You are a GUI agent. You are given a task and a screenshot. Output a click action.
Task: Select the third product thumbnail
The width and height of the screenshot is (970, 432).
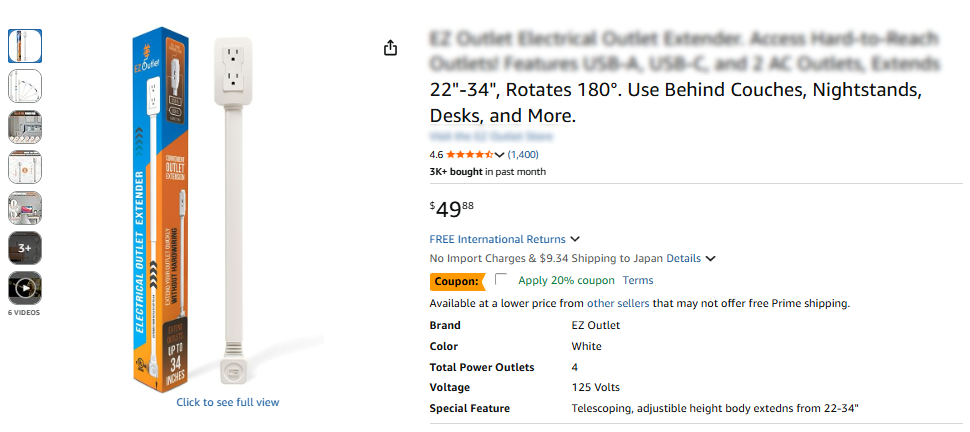coord(25,126)
